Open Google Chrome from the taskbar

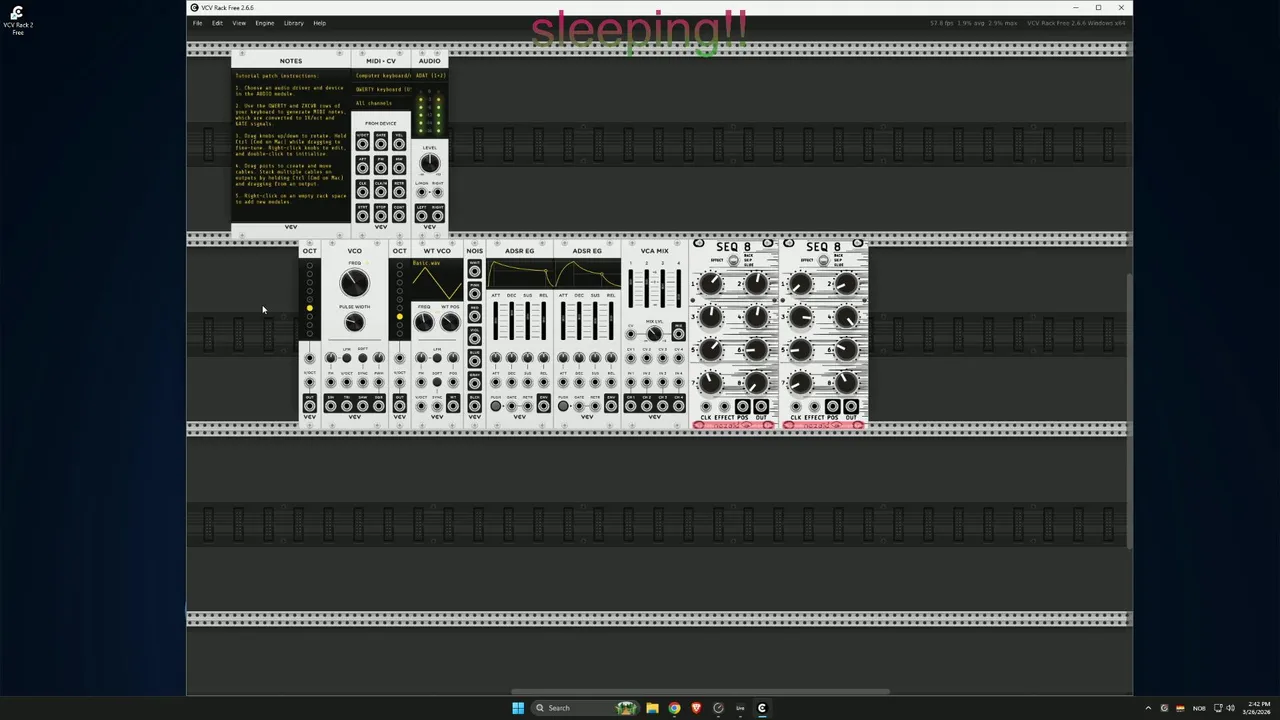click(x=674, y=708)
